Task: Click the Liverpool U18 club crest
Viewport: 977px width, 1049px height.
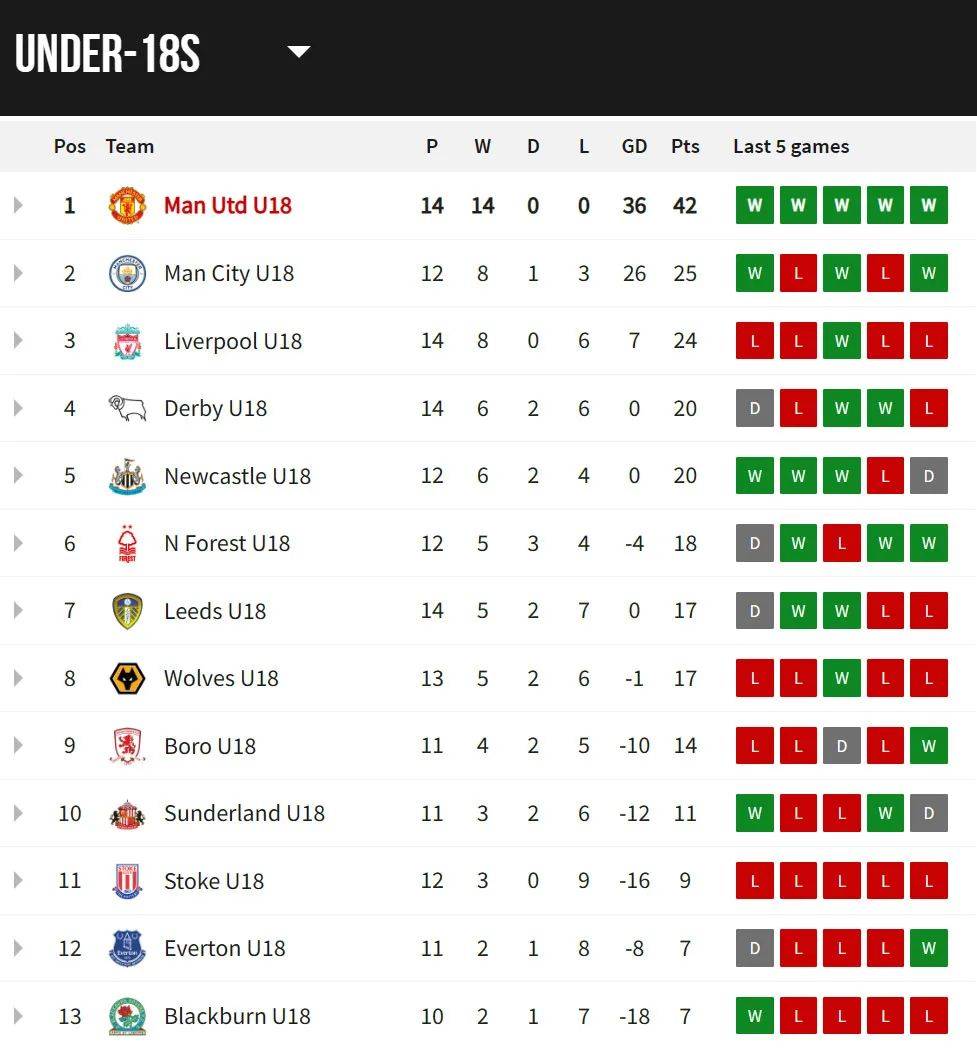Action: (x=127, y=341)
